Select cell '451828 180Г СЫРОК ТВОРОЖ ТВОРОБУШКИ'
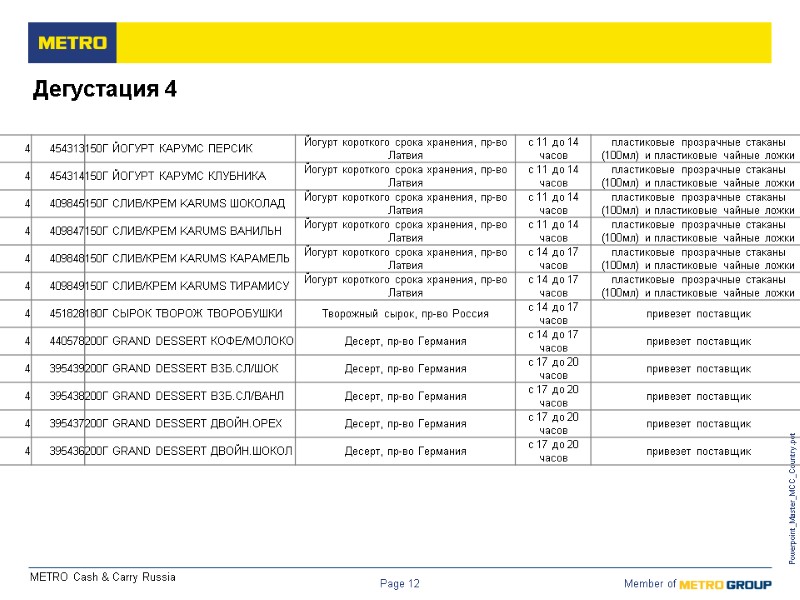This screenshot has height=600, width=800. [166, 314]
